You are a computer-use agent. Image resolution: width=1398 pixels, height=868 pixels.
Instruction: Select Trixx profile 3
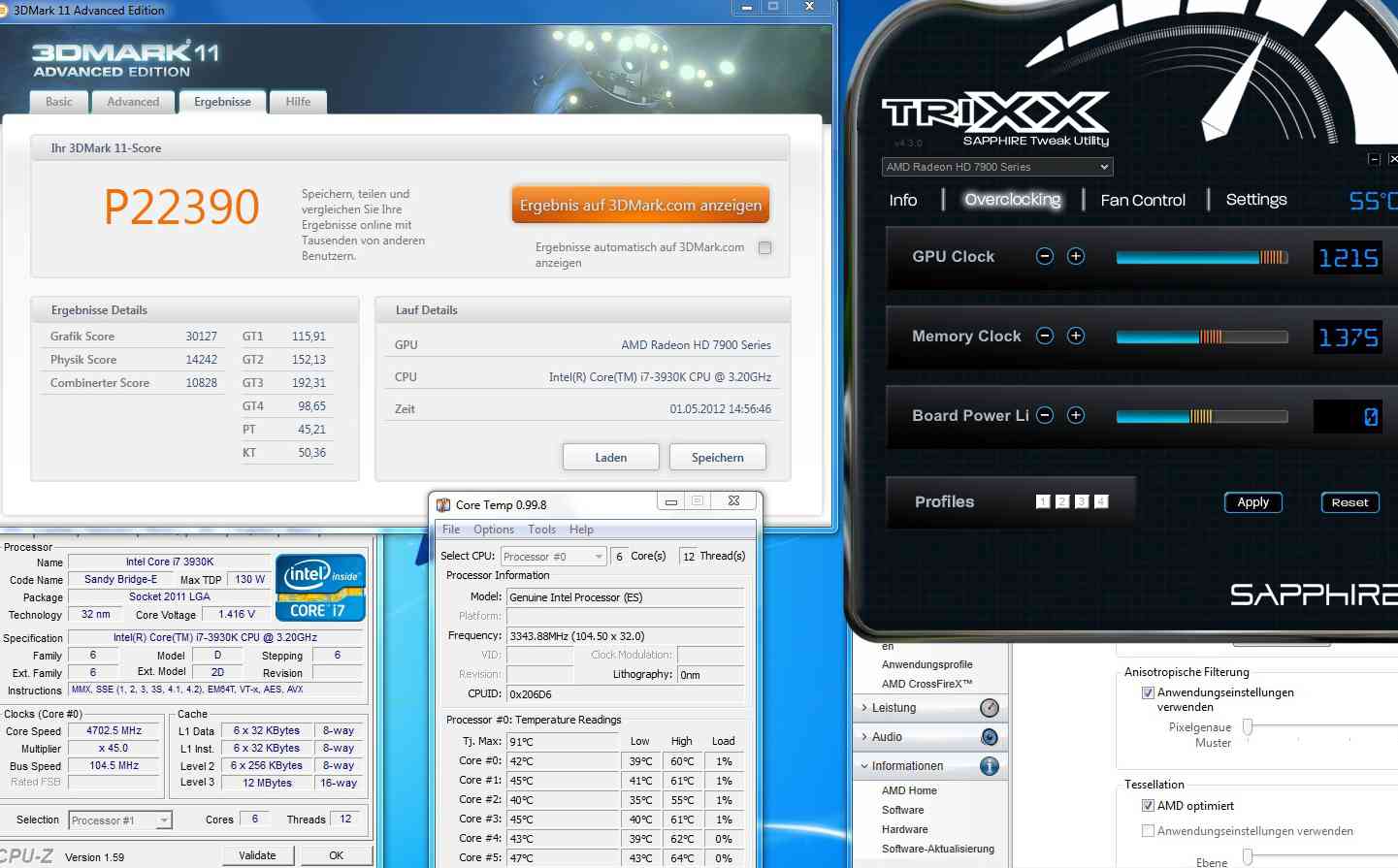click(1082, 501)
